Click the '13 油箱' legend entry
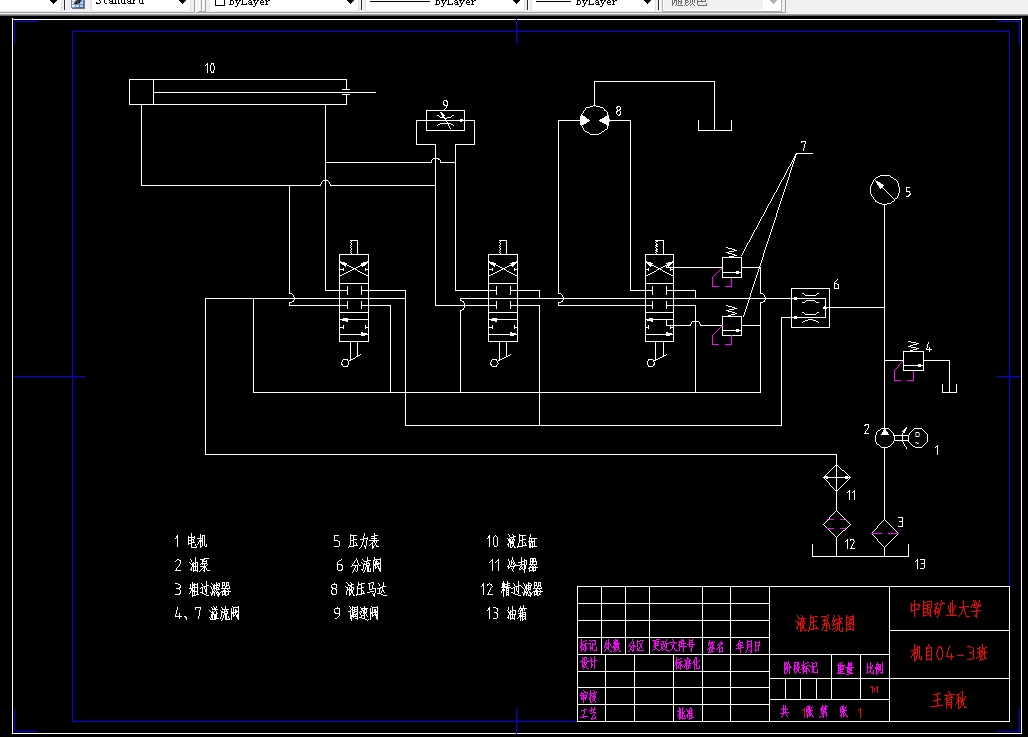The height and width of the screenshot is (737, 1028). pyautogui.click(x=507, y=614)
